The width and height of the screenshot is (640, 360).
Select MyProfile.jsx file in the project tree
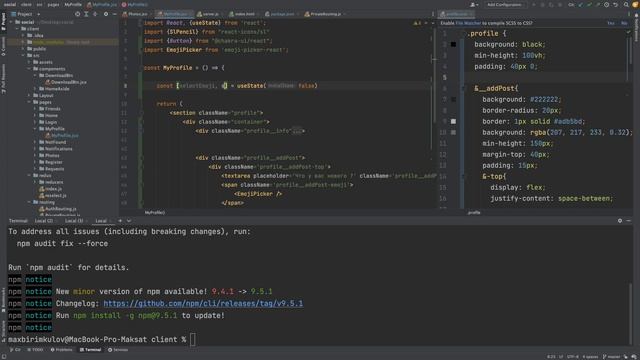coord(62,135)
